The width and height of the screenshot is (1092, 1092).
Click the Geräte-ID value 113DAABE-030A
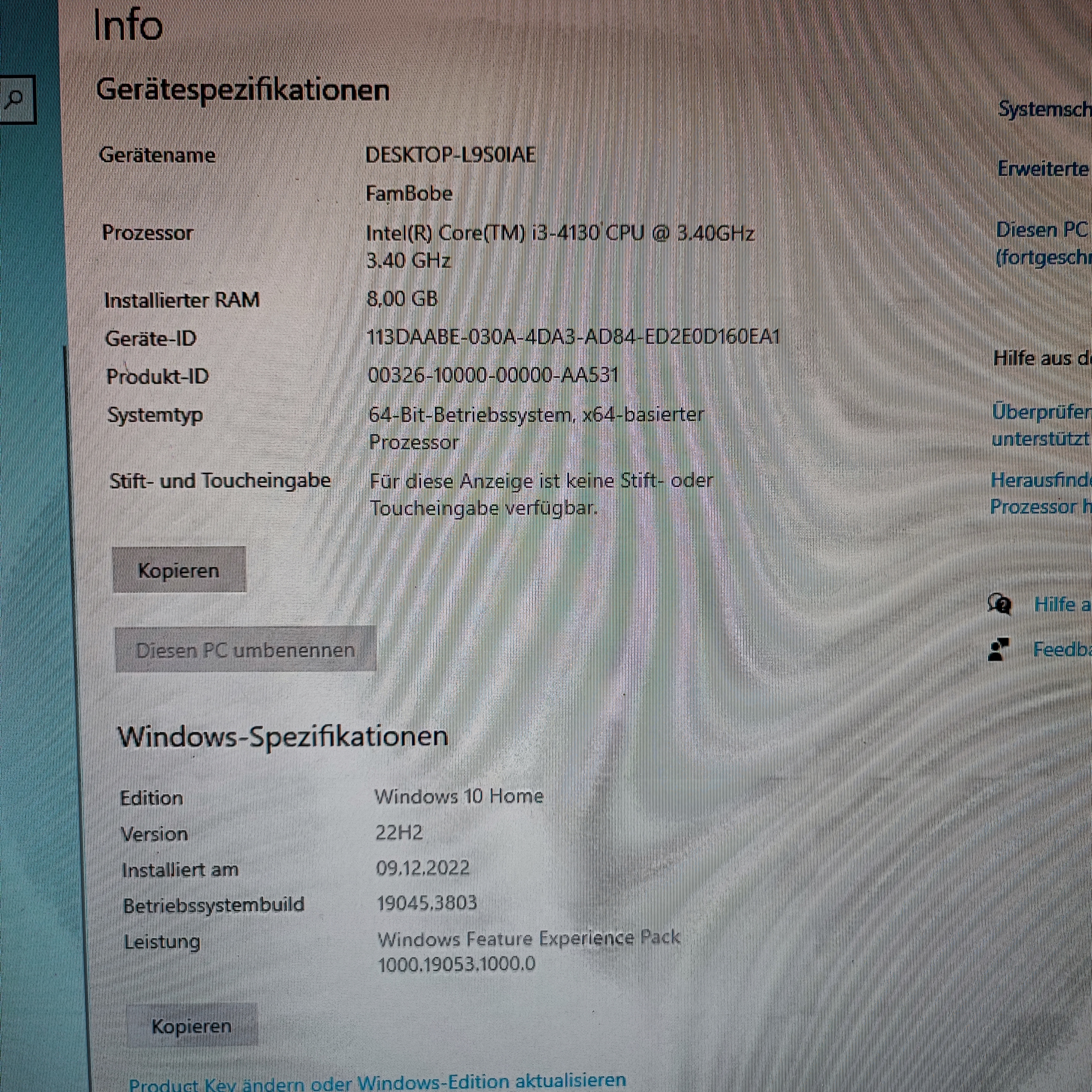point(573,337)
